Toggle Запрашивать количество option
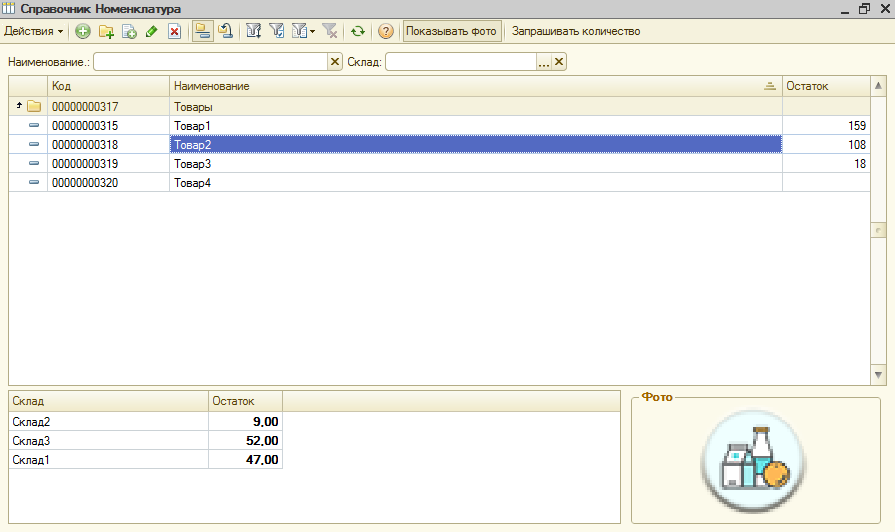 click(576, 31)
